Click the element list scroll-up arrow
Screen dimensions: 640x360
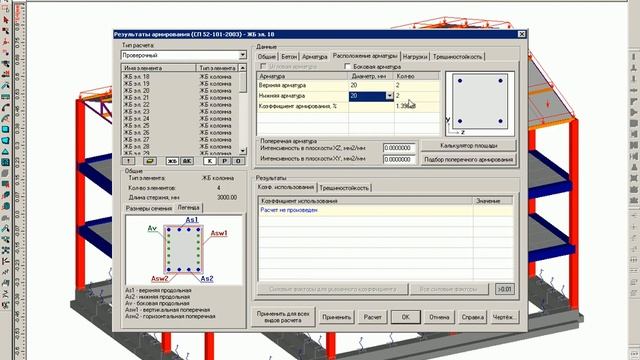pos(242,68)
